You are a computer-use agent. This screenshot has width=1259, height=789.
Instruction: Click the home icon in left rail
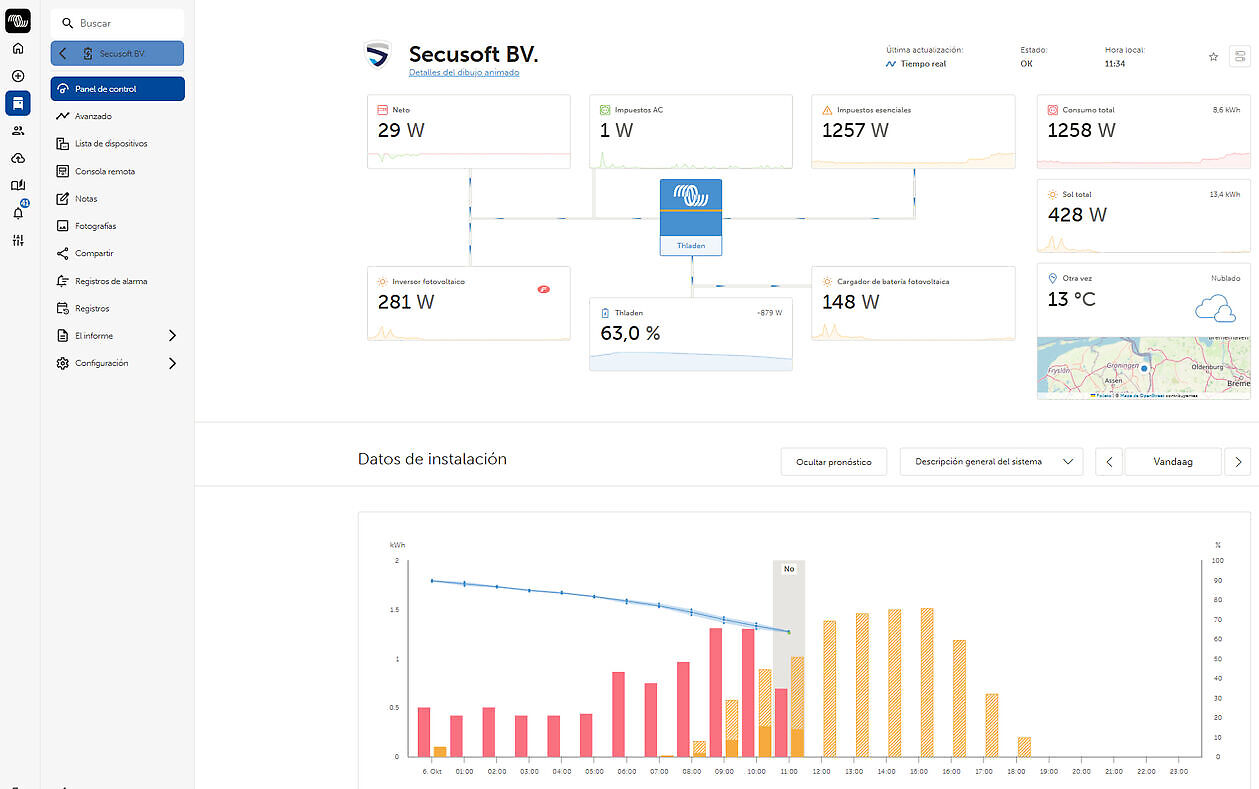tap(18, 48)
